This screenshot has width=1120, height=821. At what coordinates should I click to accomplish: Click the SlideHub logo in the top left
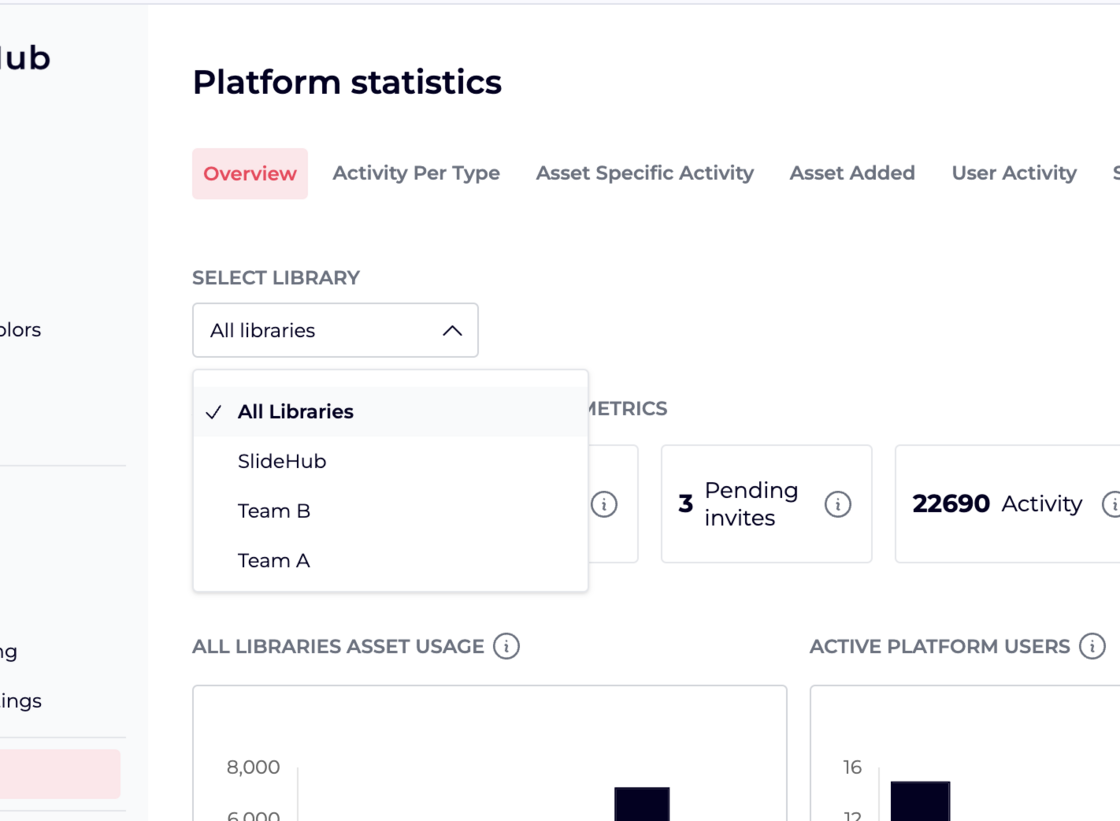25,57
